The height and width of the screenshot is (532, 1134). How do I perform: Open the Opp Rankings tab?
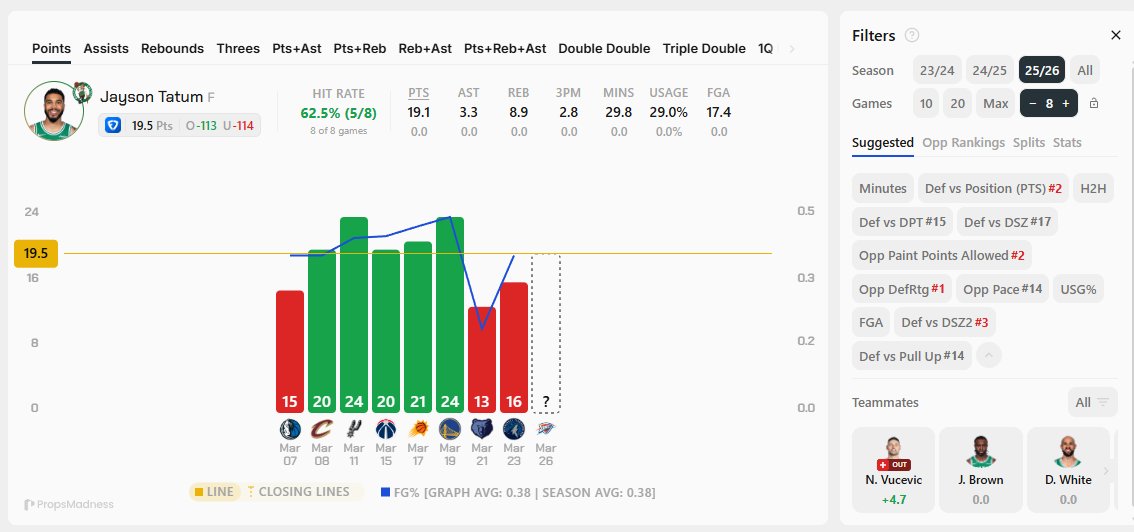pyautogui.click(x=963, y=143)
